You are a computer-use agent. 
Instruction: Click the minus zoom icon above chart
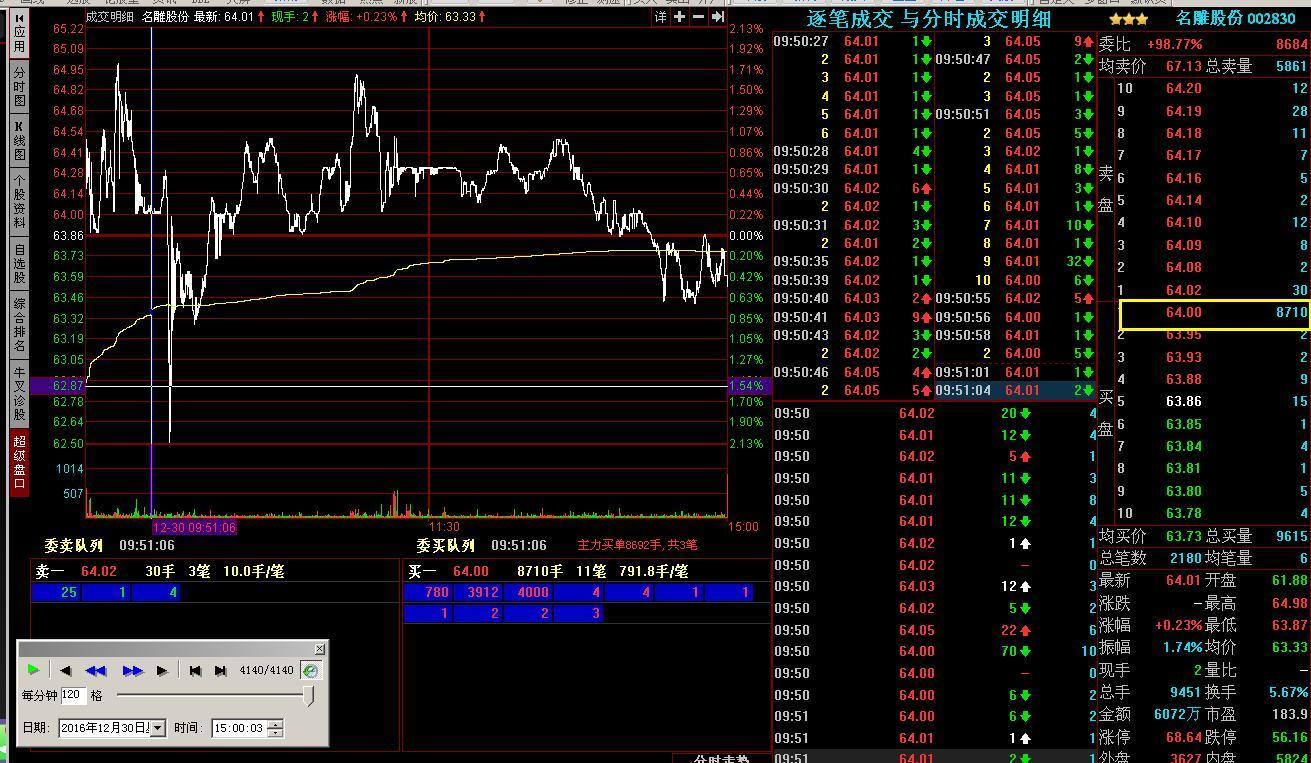click(698, 17)
